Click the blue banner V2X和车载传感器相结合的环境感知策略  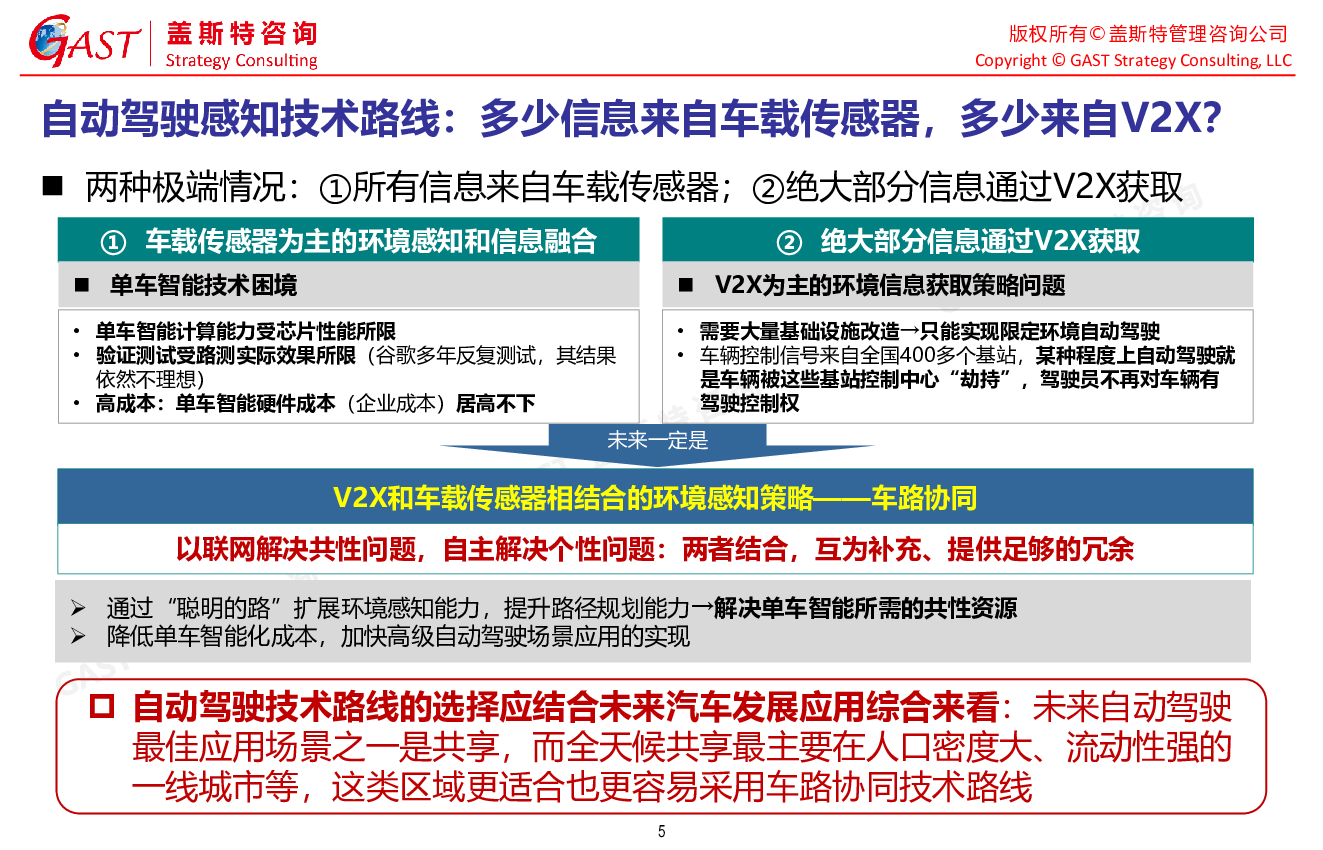click(x=655, y=498)
